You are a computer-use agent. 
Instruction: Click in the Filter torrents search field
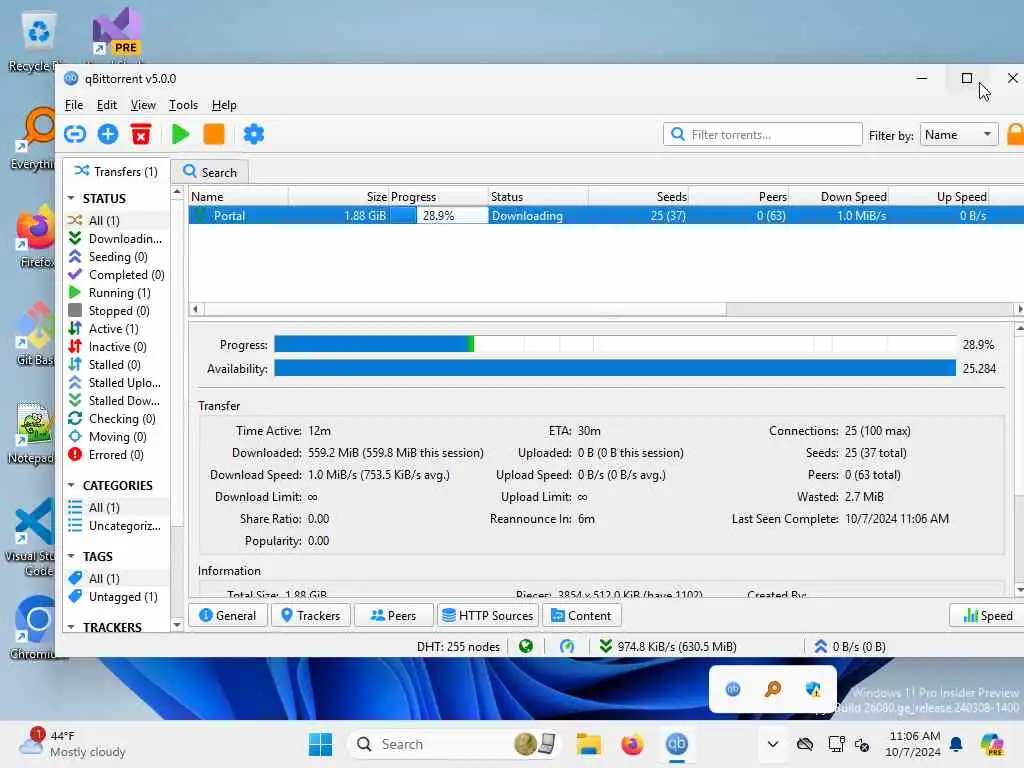click(x=763, y=135)
